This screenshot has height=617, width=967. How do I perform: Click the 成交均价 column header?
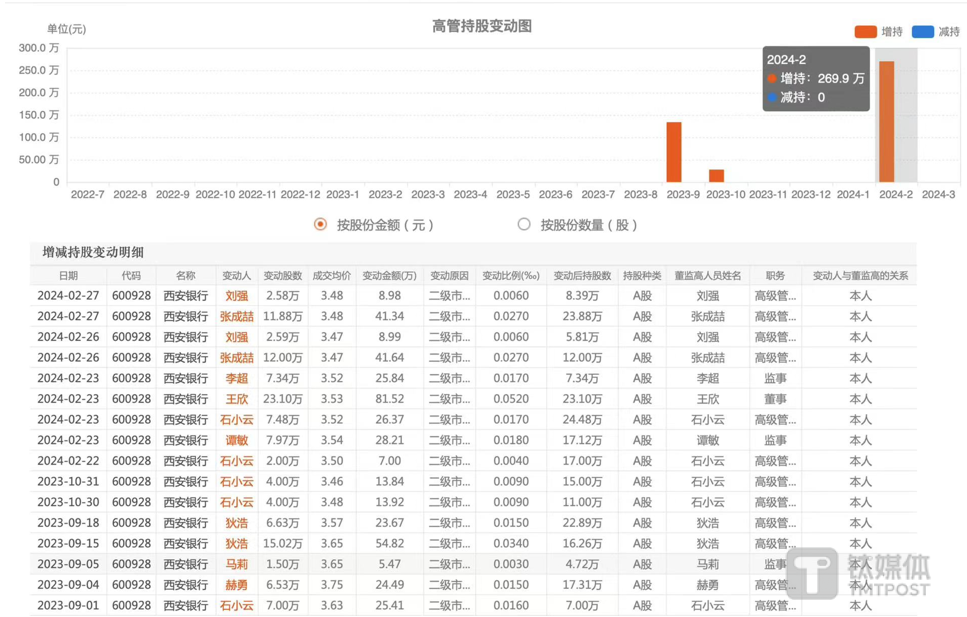tap(332, 276)
